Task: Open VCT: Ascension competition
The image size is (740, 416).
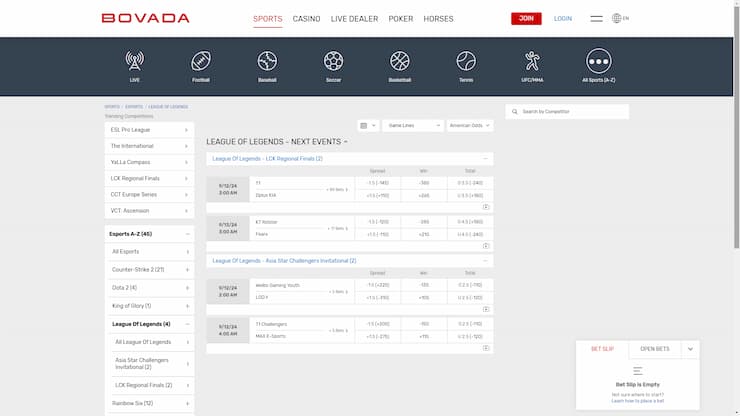Action: coord(149,211)
